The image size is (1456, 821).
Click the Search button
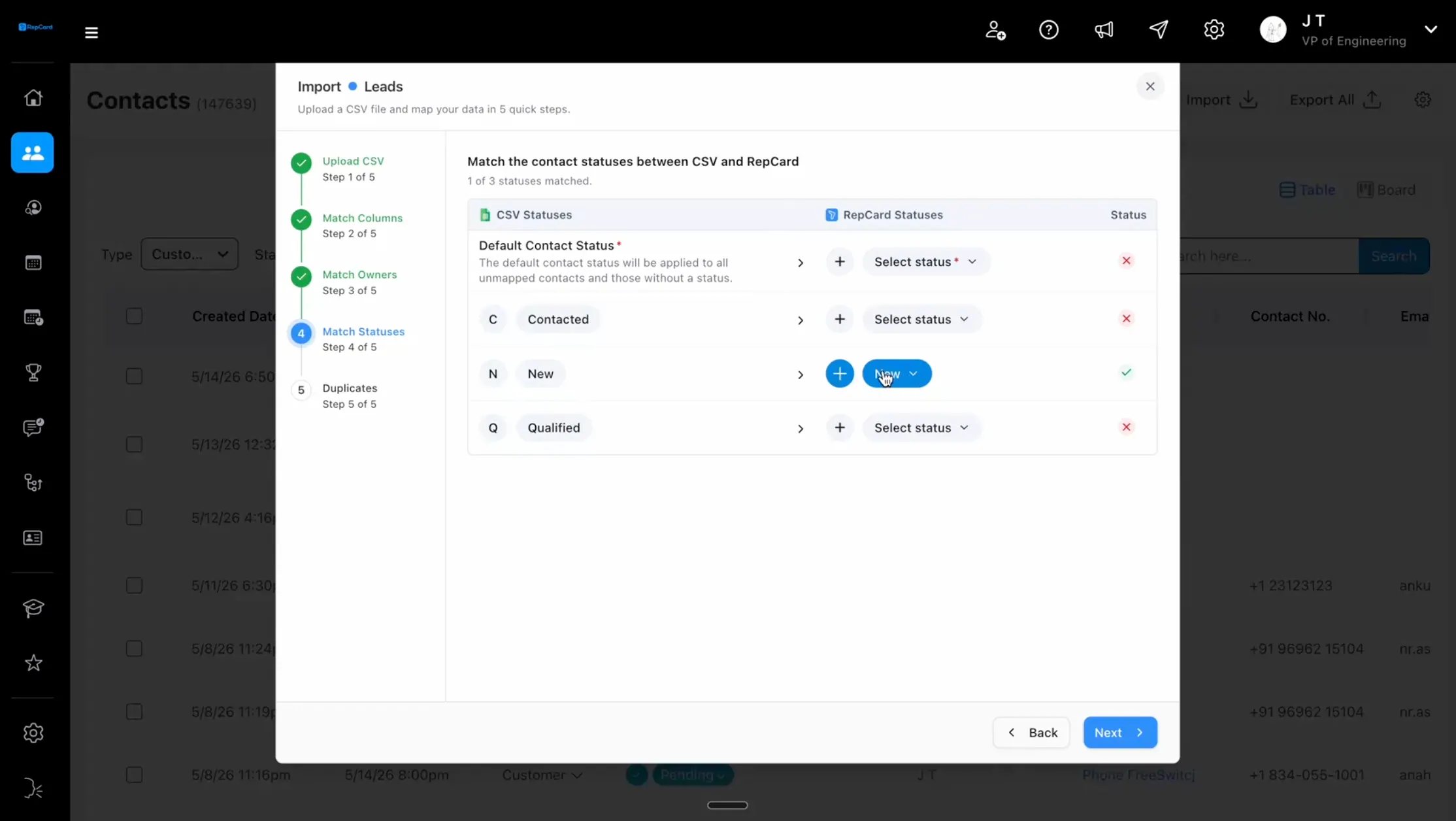coord(1394,256)
